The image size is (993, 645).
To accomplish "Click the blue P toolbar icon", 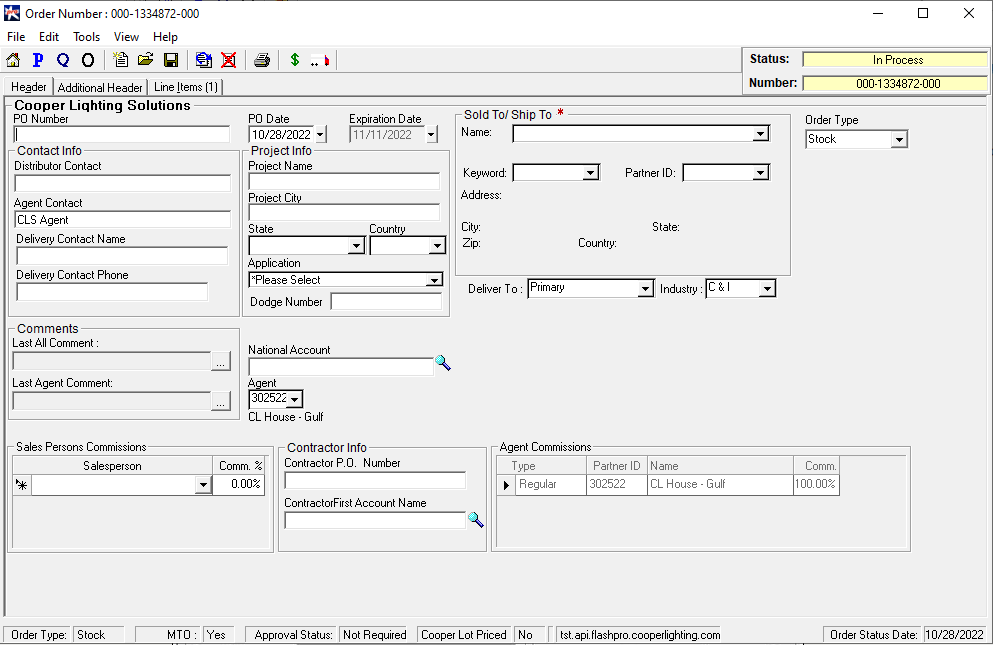I will click(38, 60).
